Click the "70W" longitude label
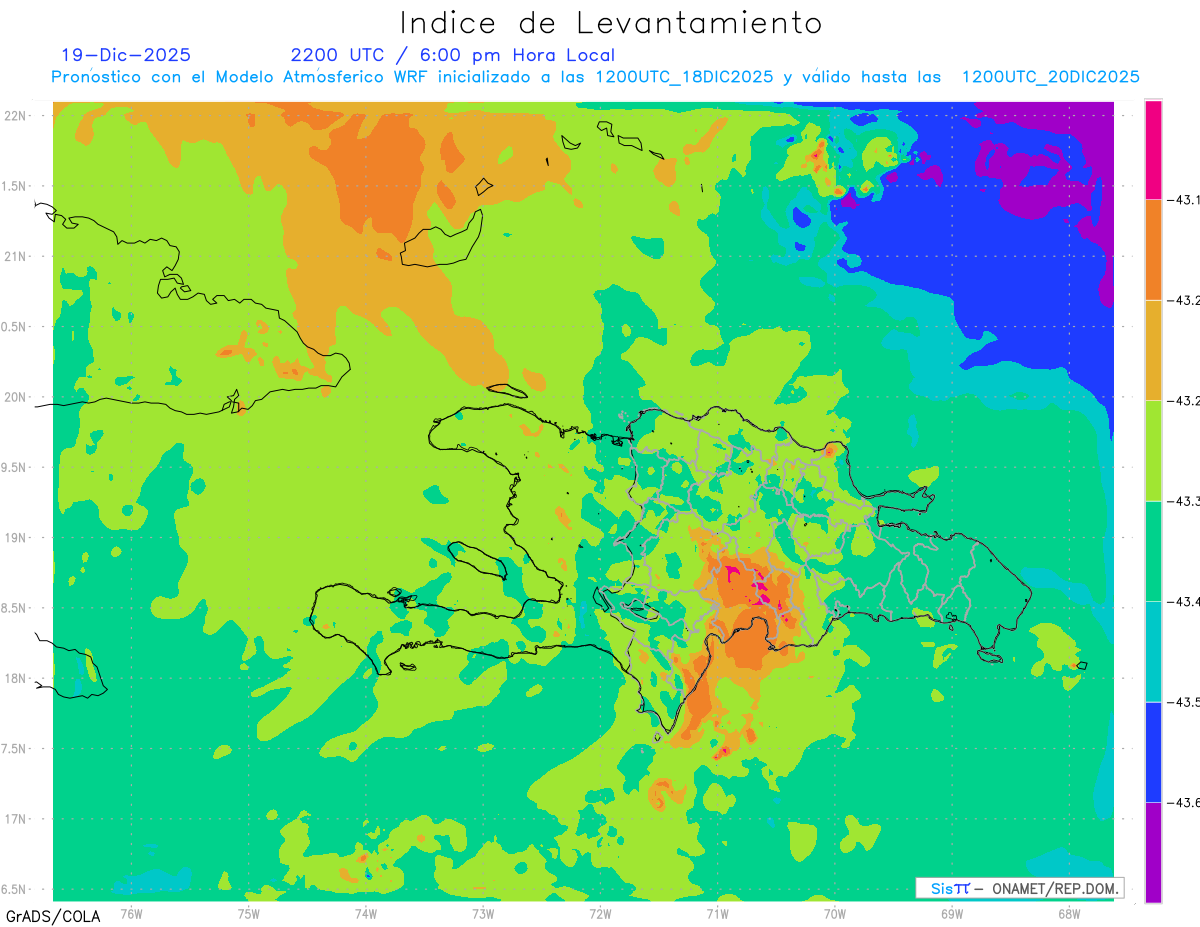 click(x=835, y=912)
